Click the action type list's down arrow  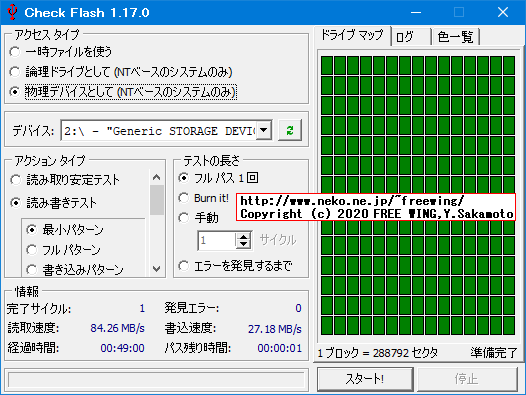156,269
